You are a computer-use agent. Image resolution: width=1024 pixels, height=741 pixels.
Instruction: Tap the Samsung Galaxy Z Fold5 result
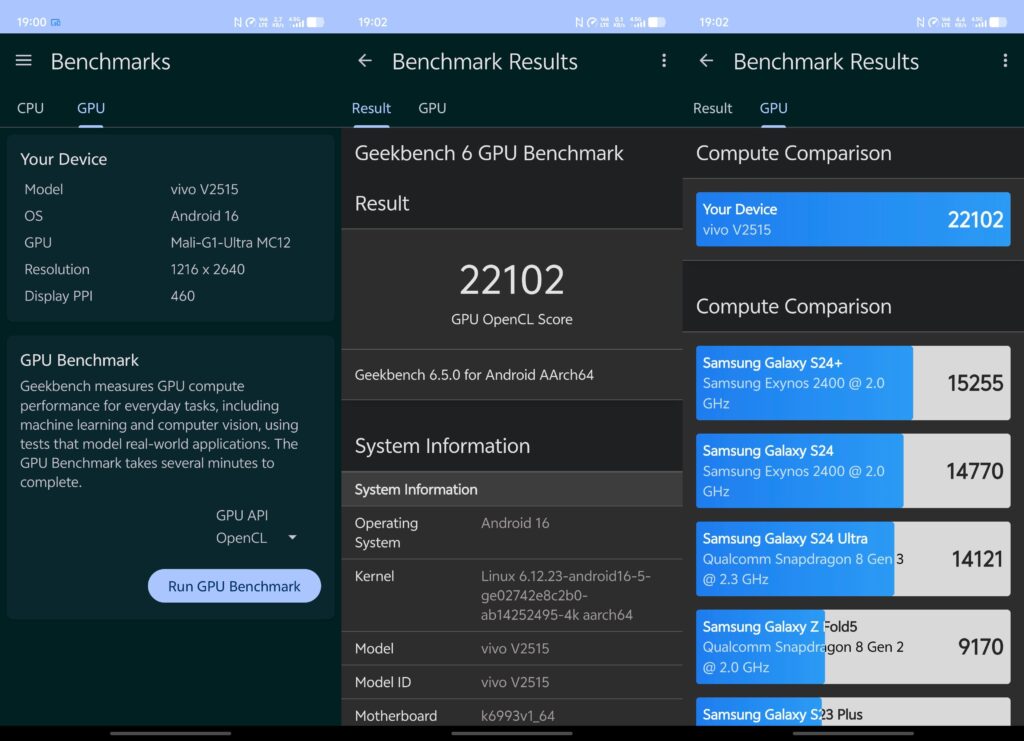(x=853, y=647)
